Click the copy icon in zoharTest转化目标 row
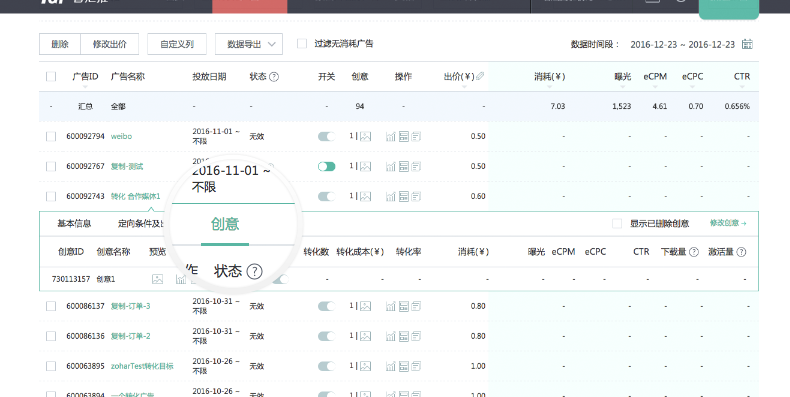Viewport: 790px width, 397px height. pos(416,366)
